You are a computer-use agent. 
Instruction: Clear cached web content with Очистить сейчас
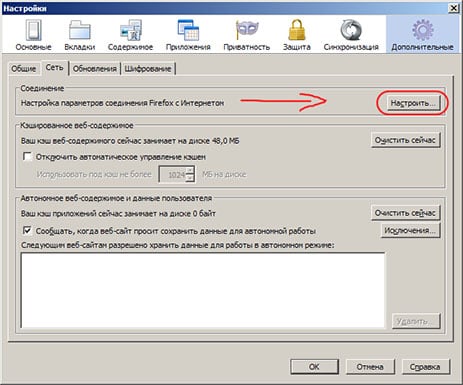click(x=405, y=140)
